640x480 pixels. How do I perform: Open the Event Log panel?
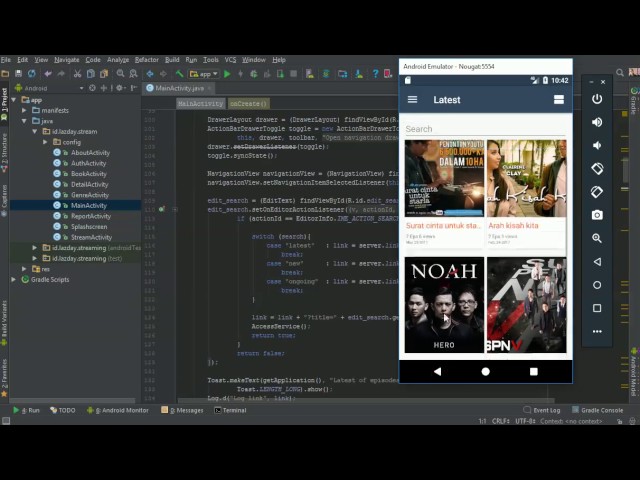click(542, 410)
